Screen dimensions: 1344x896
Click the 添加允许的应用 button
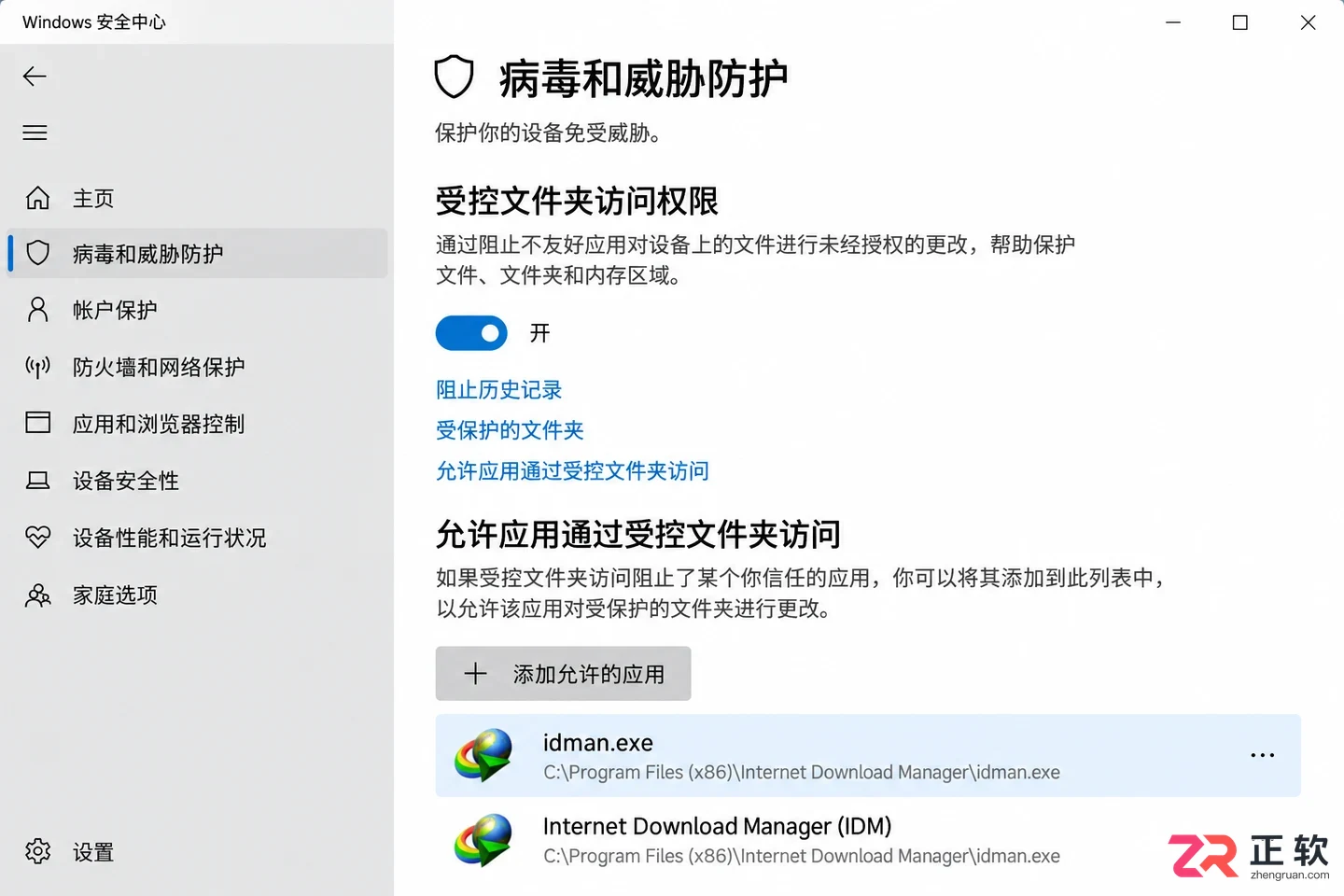(x=563, y=673)
